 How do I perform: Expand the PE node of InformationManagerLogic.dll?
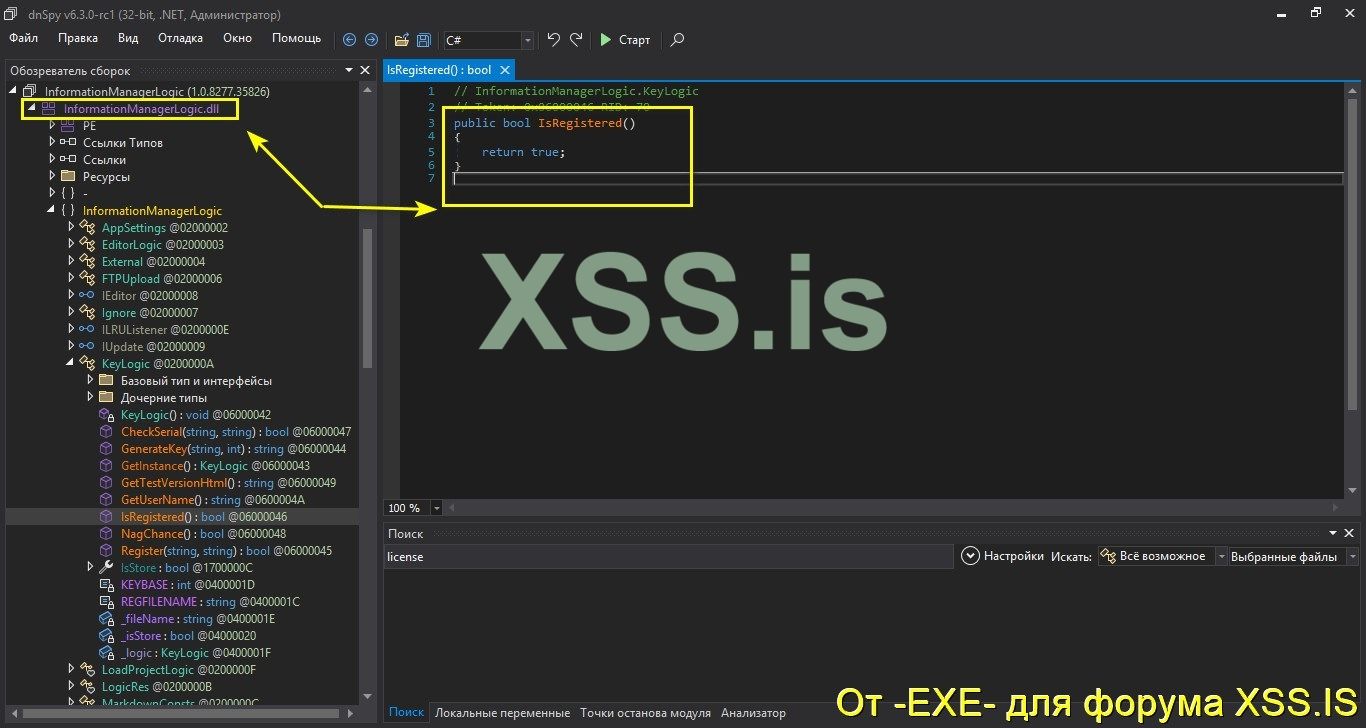(x=50, y=125)
